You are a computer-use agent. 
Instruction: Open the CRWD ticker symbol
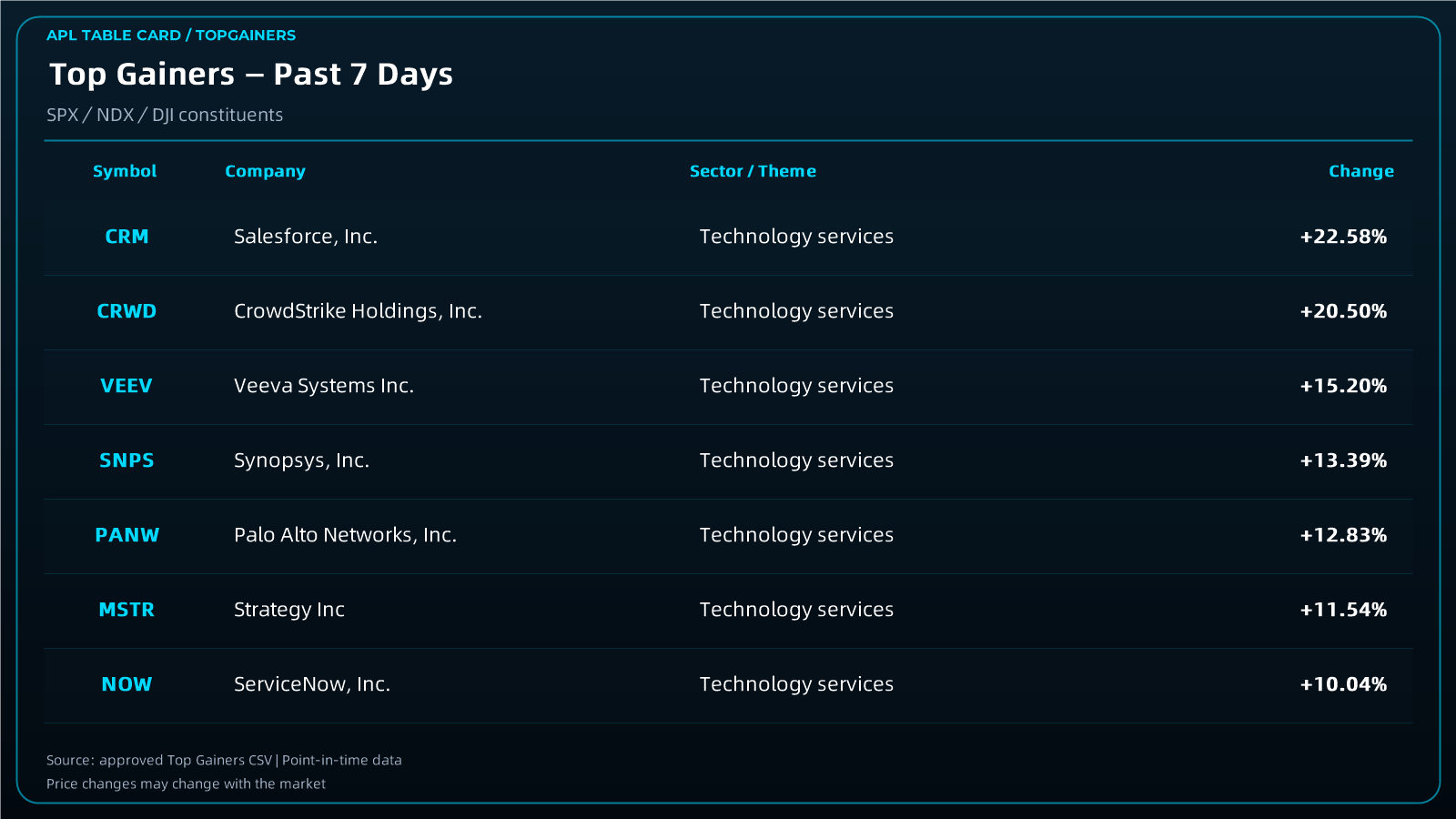(x=126, y=311)
